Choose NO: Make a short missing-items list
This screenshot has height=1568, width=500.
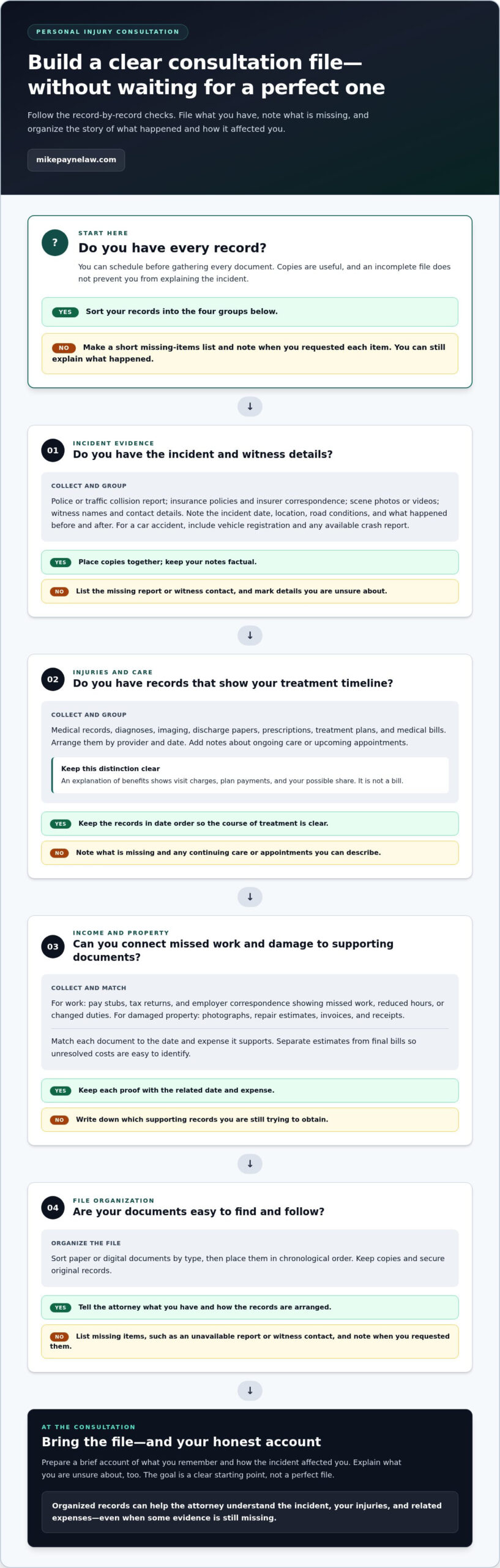[x=250, y=353]
